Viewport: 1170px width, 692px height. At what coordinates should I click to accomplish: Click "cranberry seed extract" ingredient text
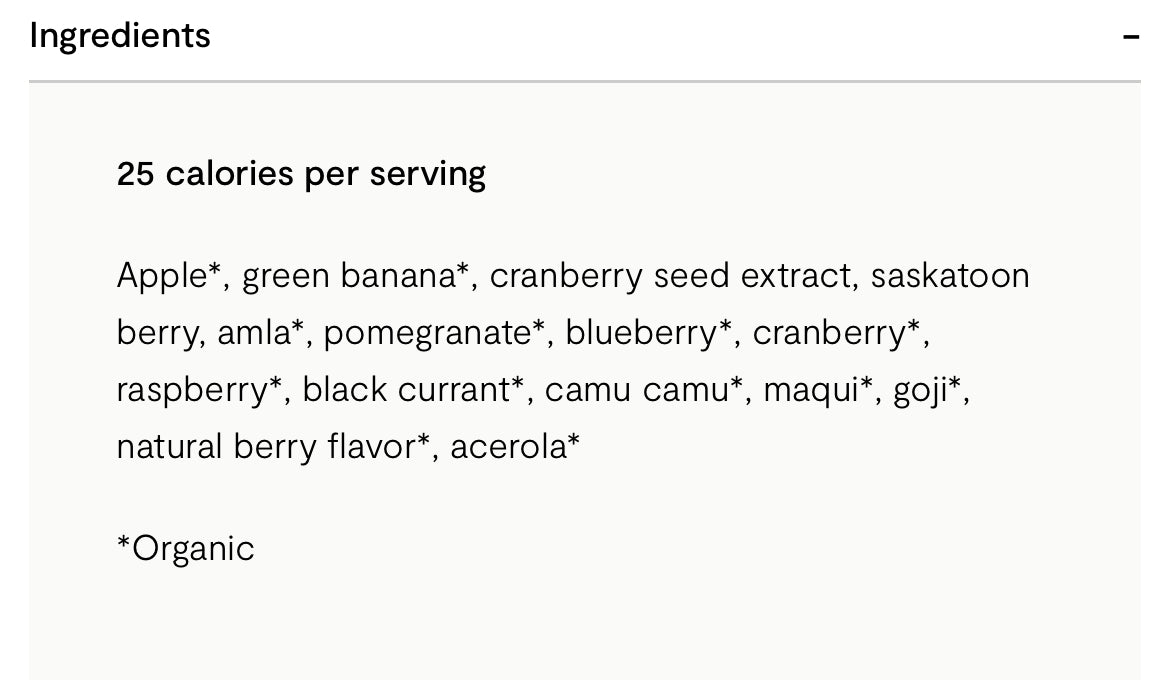pyautogui.click(x=669, y=275)
